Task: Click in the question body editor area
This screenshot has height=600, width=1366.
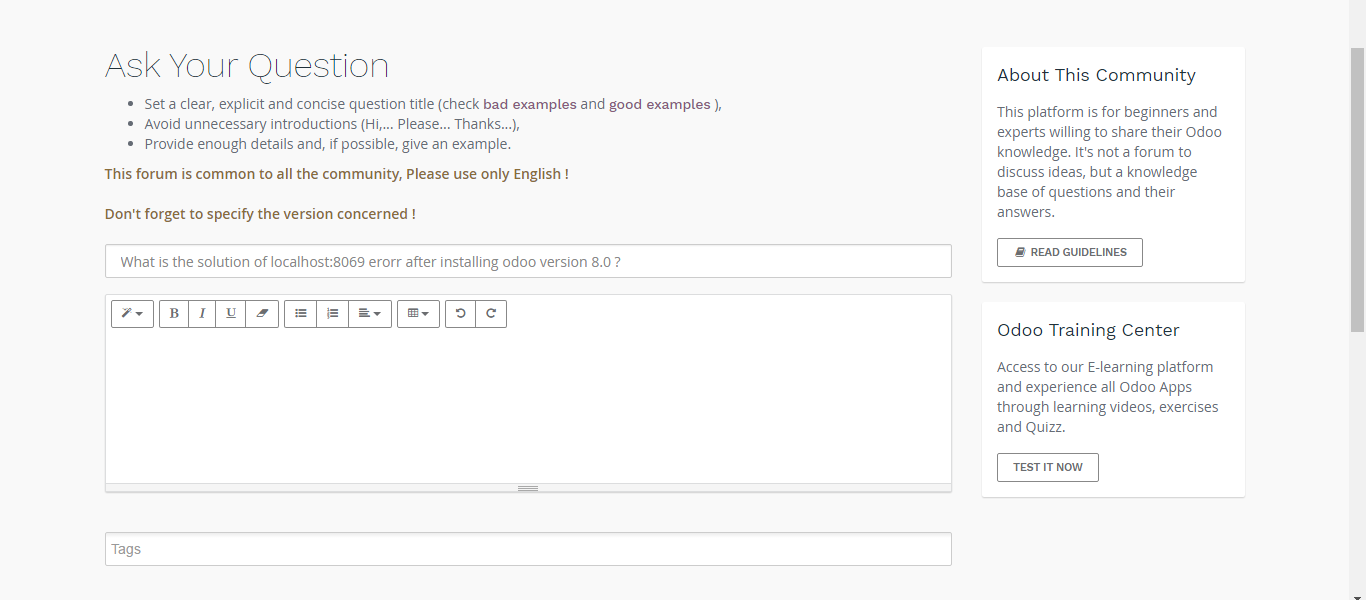Action: [528, 405]
